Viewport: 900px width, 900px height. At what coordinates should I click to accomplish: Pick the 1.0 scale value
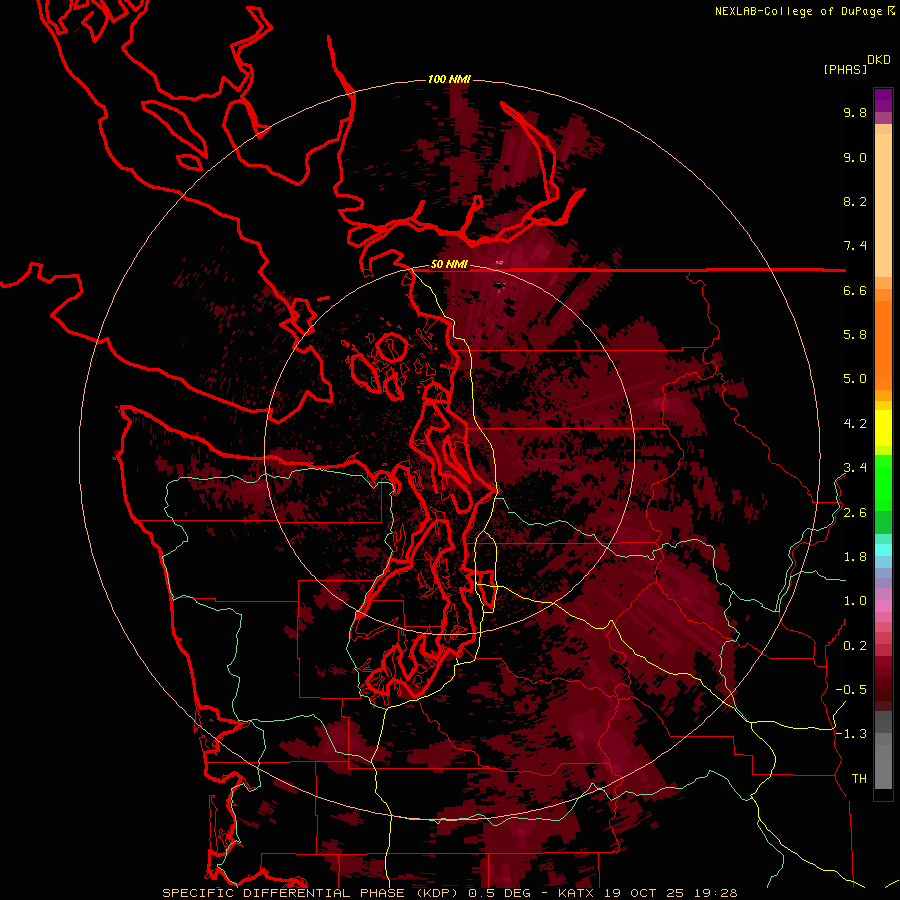click(855, 601)
